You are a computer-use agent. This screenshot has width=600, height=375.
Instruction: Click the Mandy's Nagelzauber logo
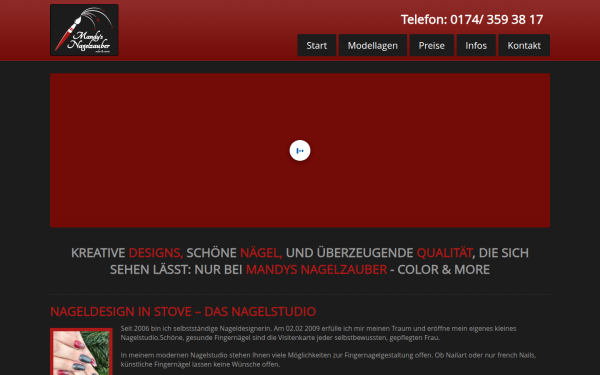[x=84, y=30]
